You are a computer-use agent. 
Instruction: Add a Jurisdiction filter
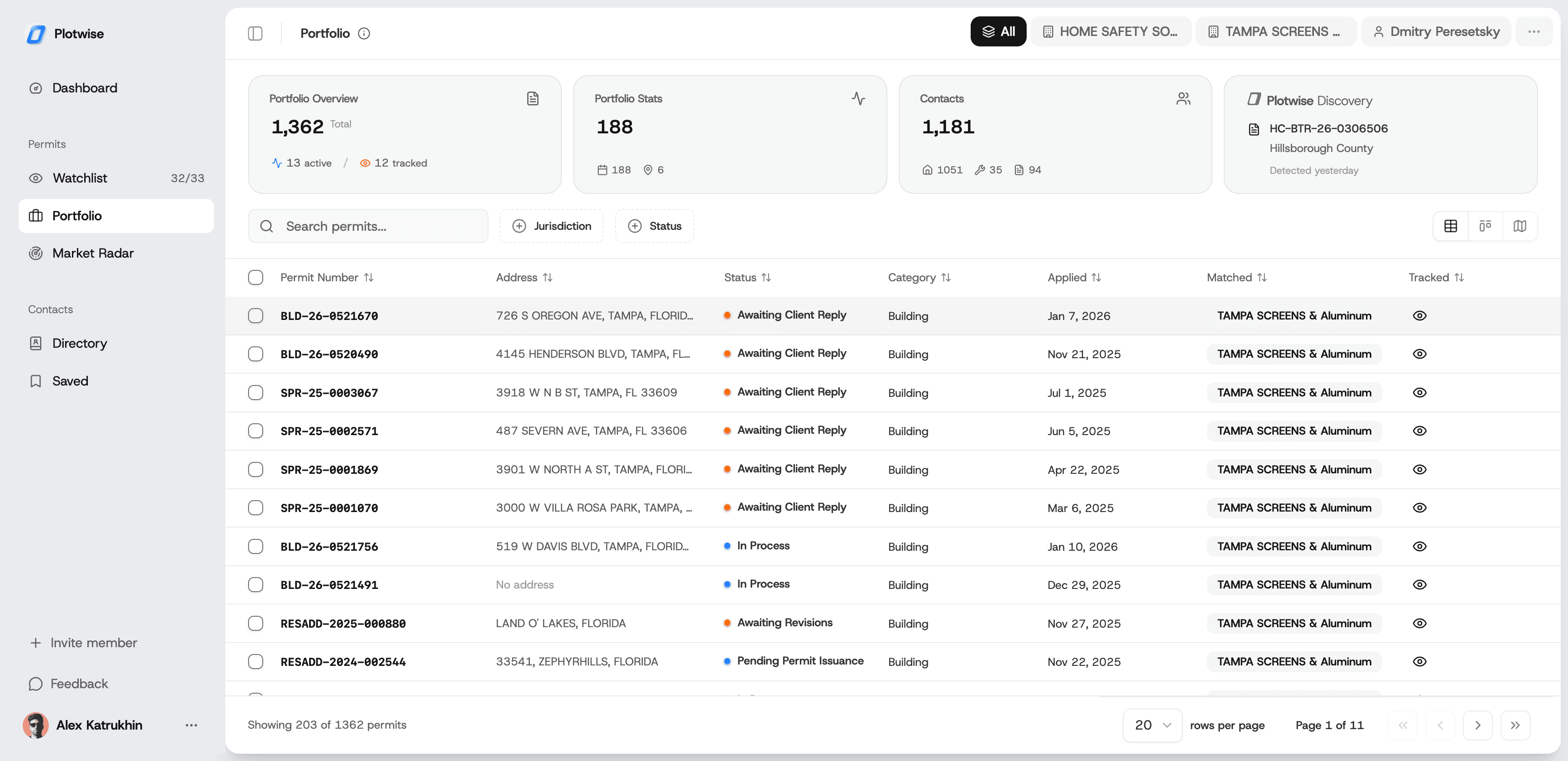tap(551, 226)
